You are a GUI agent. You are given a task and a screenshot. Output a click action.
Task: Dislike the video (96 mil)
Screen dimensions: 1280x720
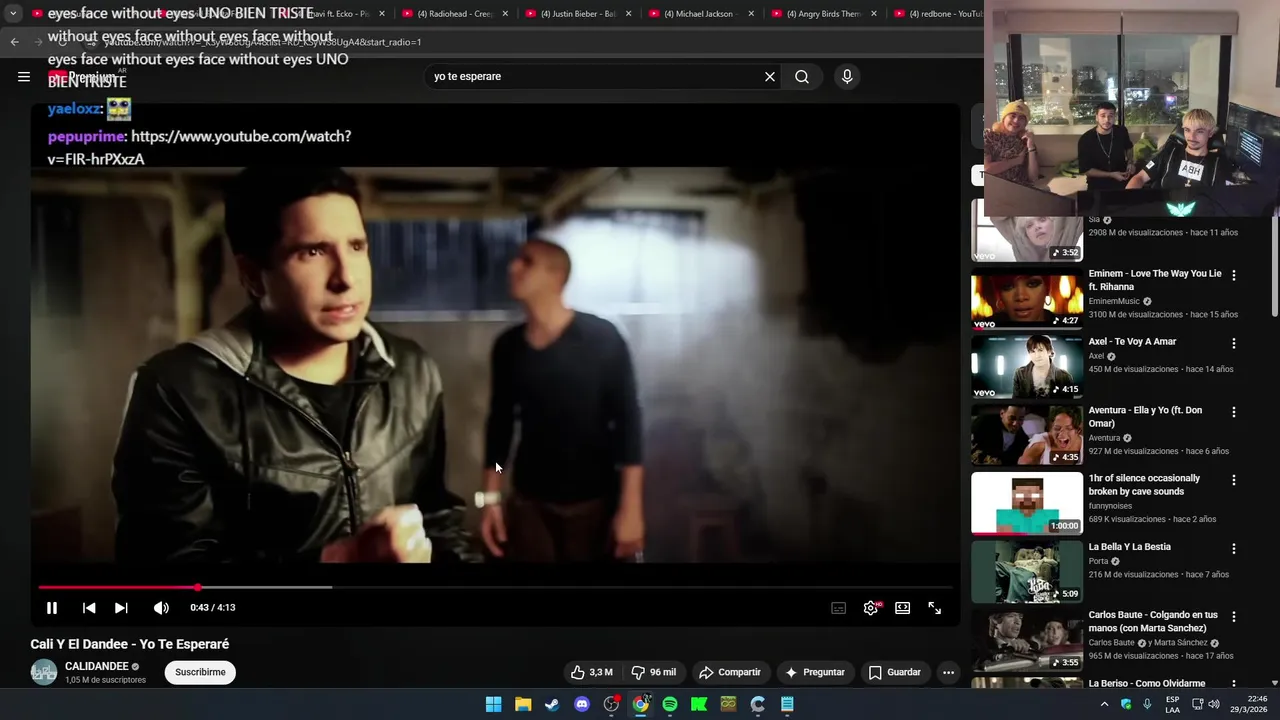point(653,672)
